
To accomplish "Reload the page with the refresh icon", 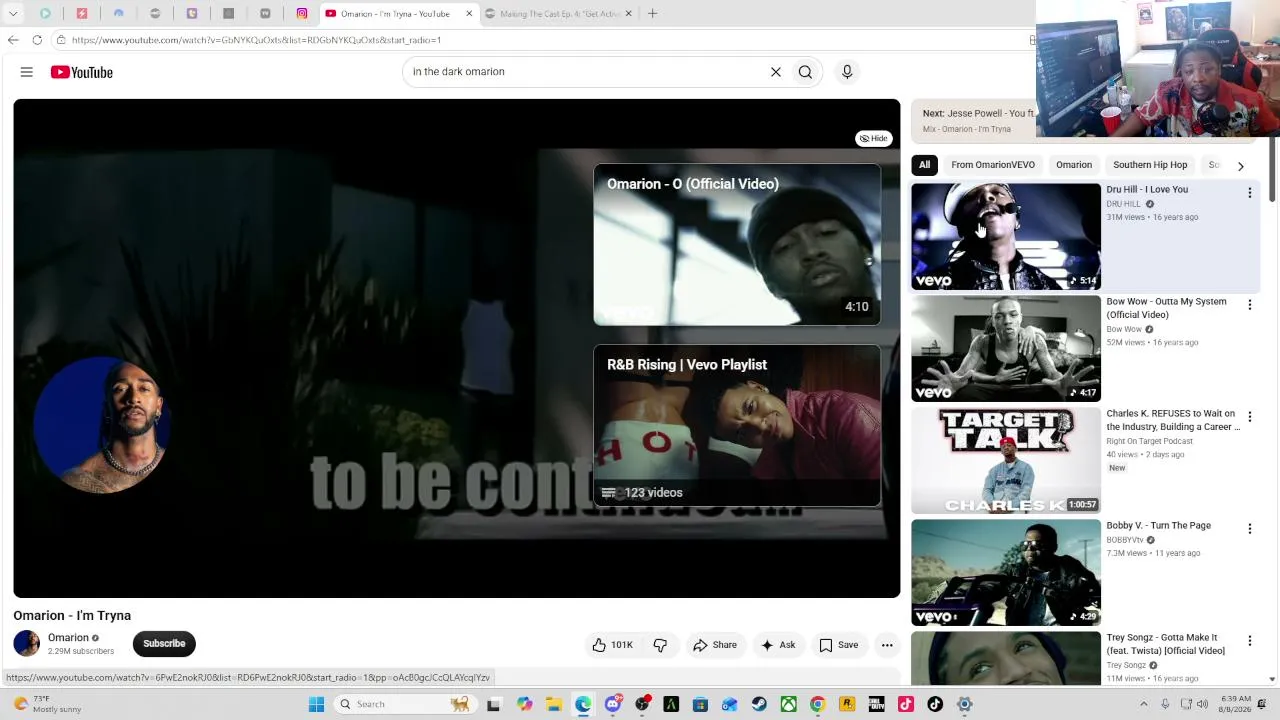I will [x=37, y=40].
